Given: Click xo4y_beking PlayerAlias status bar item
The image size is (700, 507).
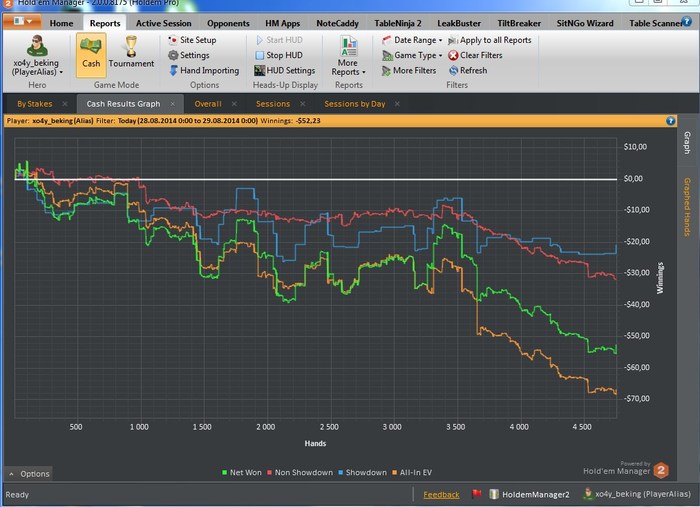Looking at the screenshot, I should coord(637,494).
